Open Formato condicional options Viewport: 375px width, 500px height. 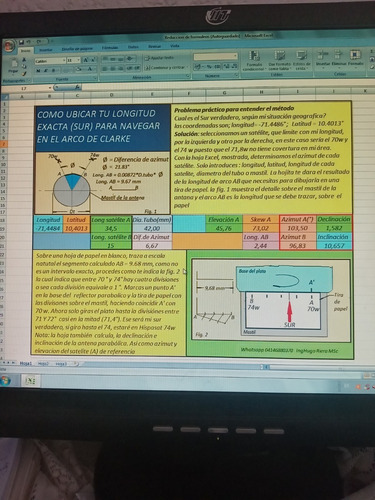point(254,60)
